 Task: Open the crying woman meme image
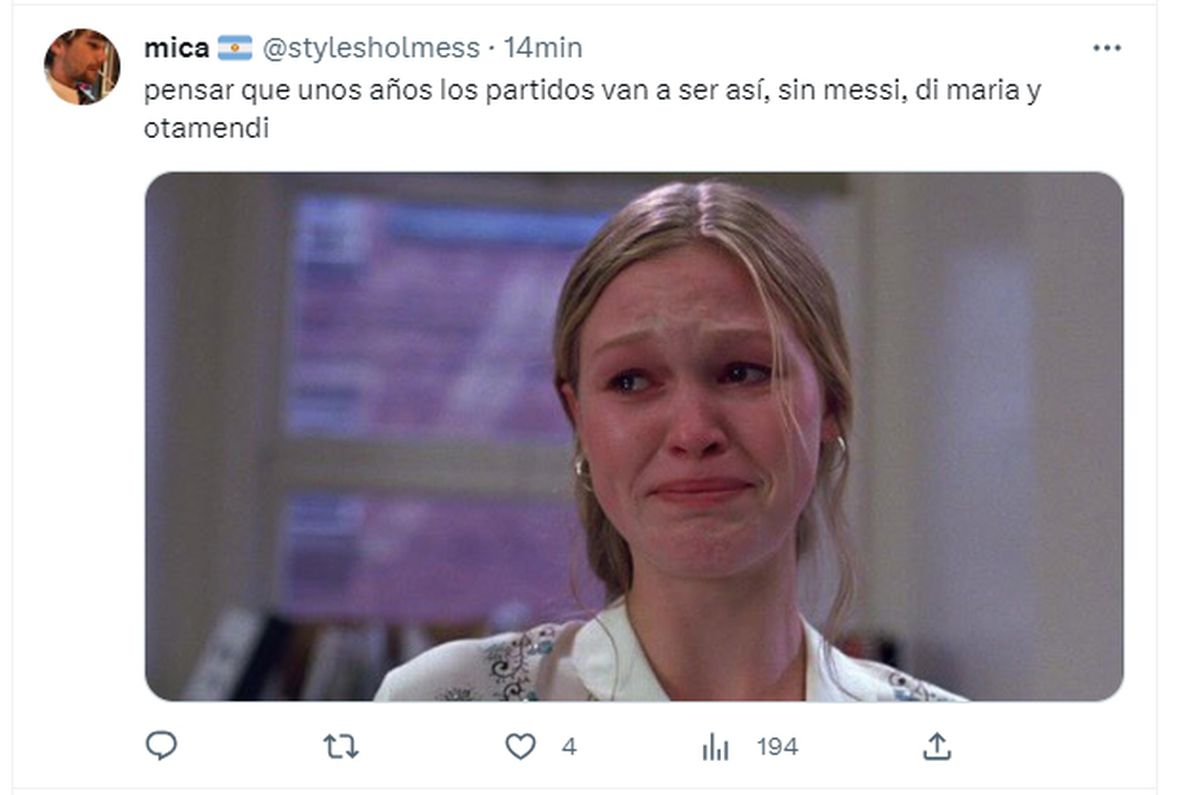[634, 436]
